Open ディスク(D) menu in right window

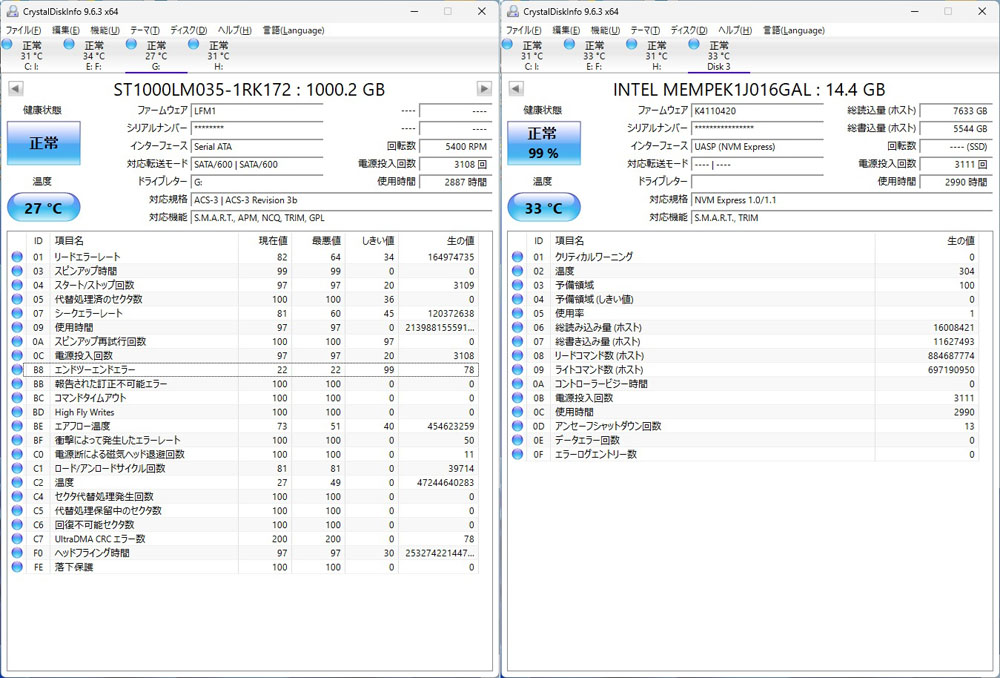click(x=689, y=30)
